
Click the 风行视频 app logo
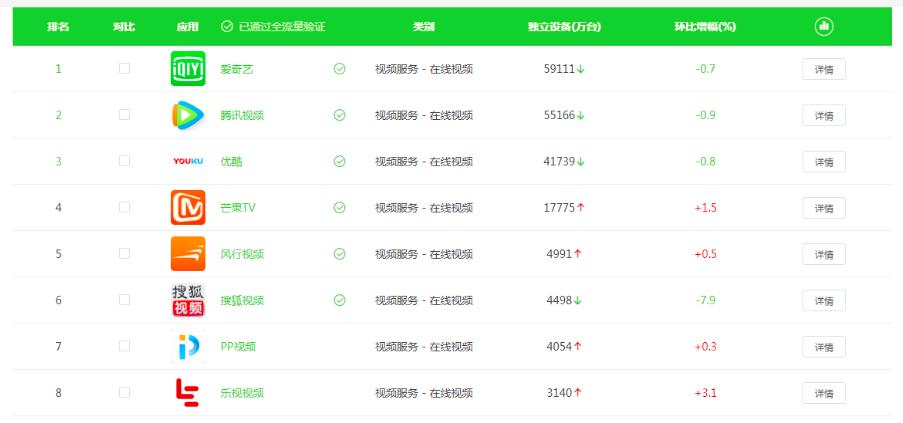tap(188, 254)
